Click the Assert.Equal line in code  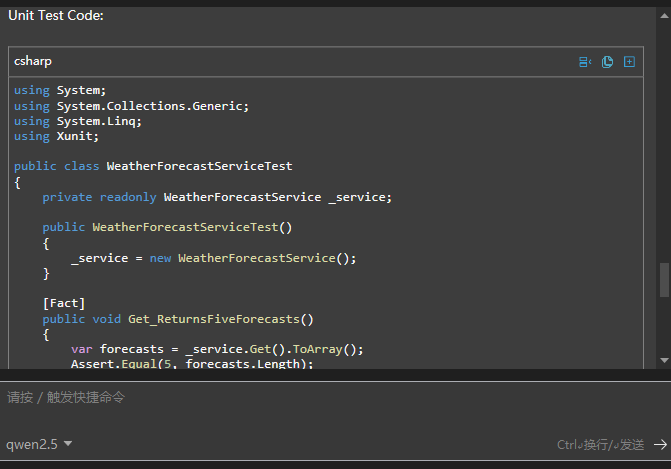click(x=192, y=364)
